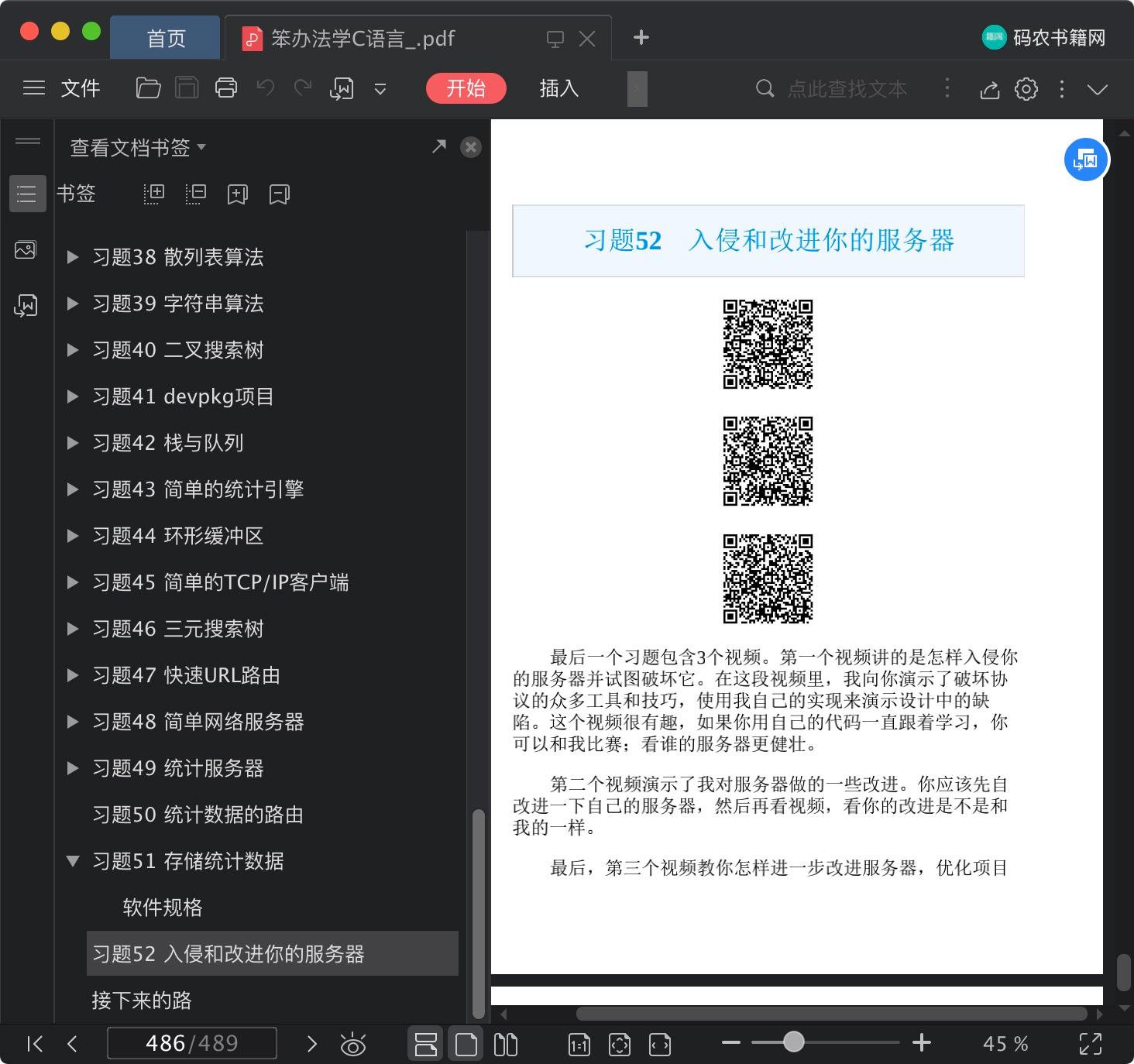Toggle single page view
The height and width of the screenshot is (1064, 1134).
point(466,1044)
